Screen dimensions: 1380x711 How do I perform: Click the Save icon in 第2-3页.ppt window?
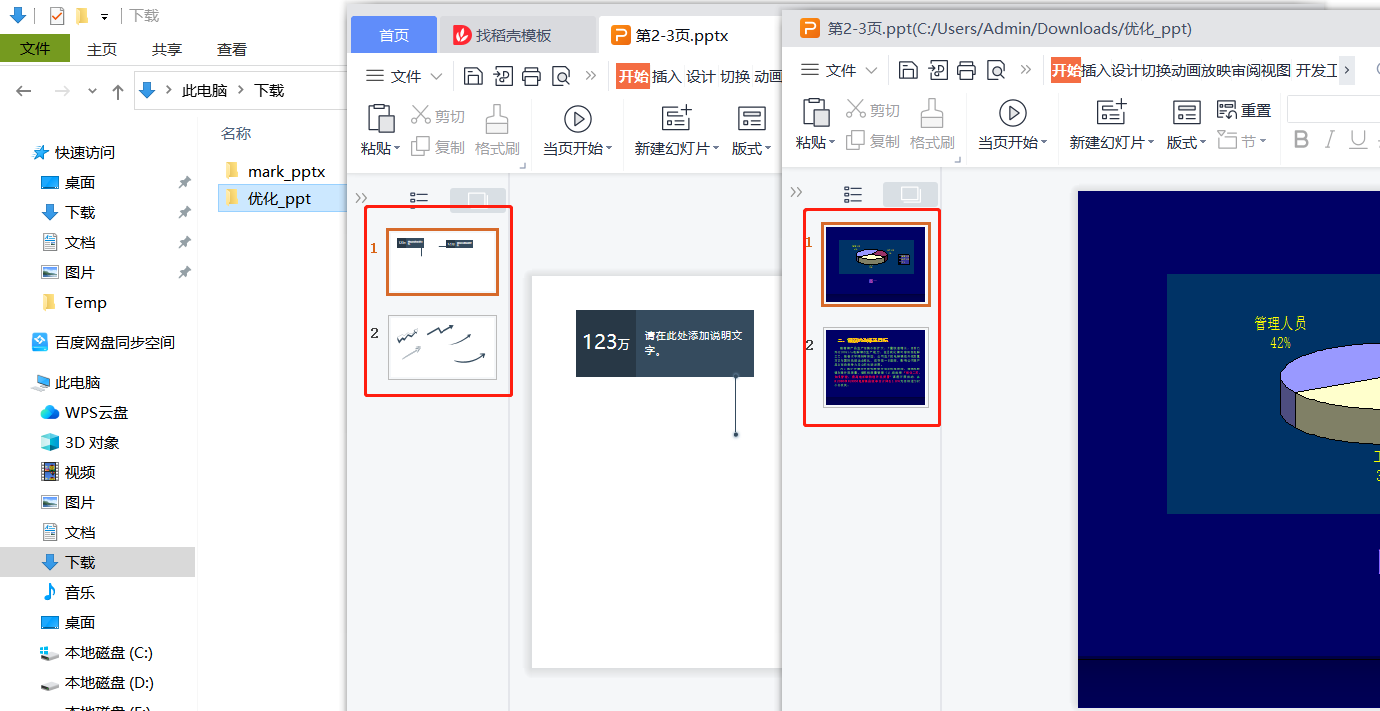908,70
